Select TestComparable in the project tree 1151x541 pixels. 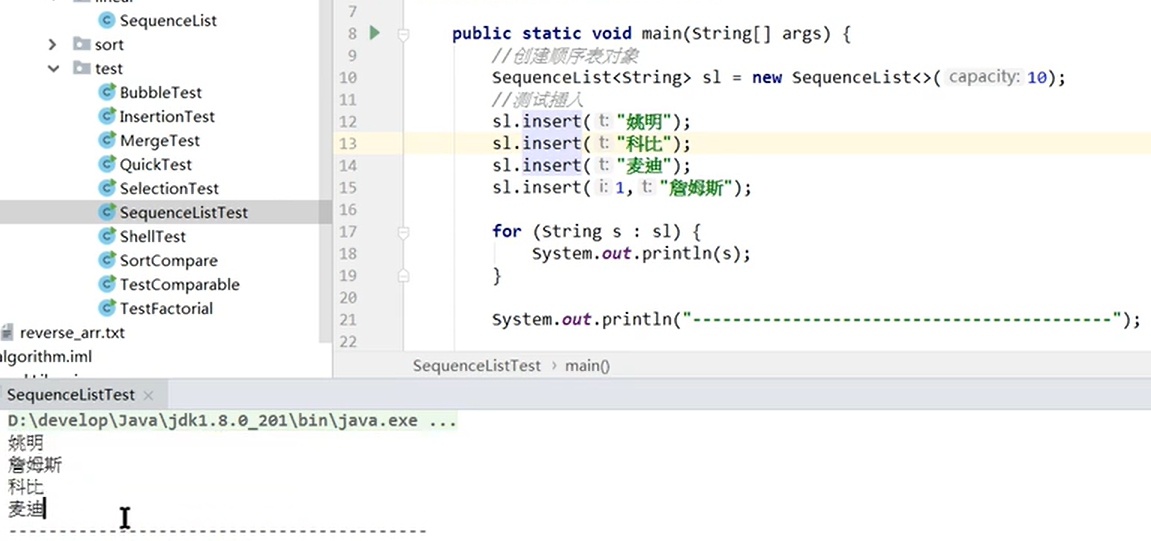point(180,284)
